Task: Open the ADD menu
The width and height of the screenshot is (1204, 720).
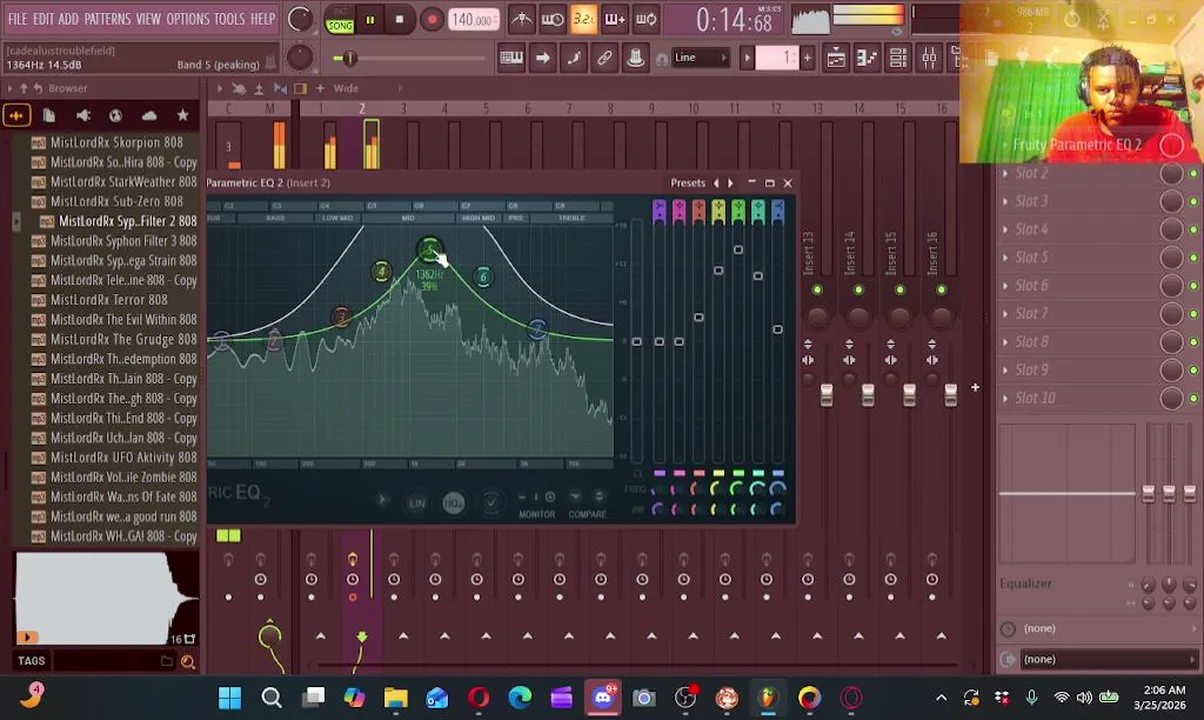Action: [x=68, y=19]
